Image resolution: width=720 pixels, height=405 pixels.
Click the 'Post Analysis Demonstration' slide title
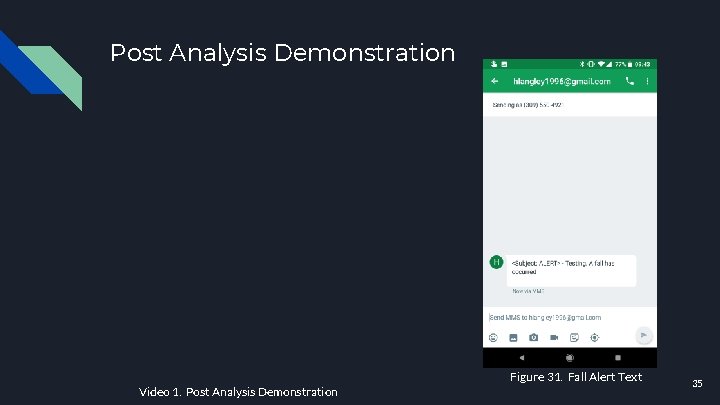(282, 52)
